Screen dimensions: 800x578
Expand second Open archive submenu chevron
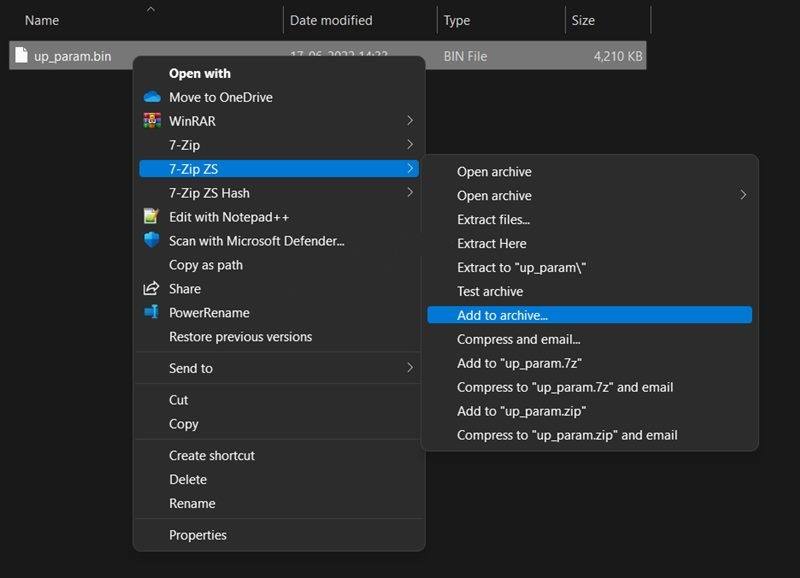tap(743, 195)
